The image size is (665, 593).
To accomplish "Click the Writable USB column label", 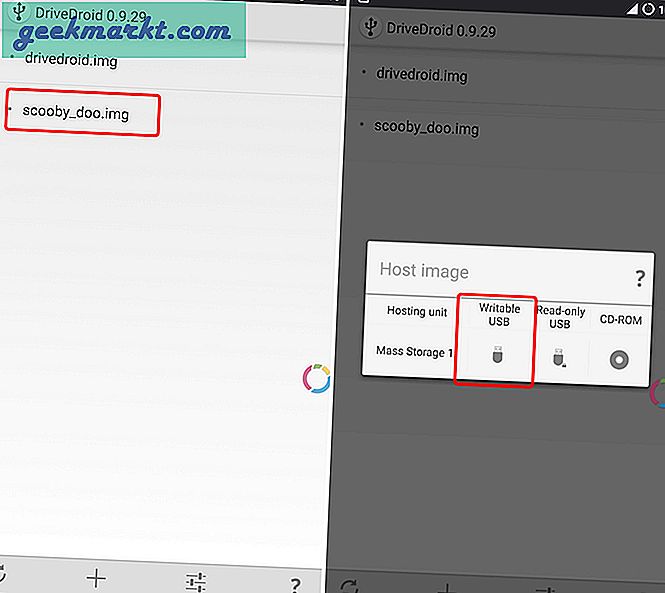I will pos(498,316).
